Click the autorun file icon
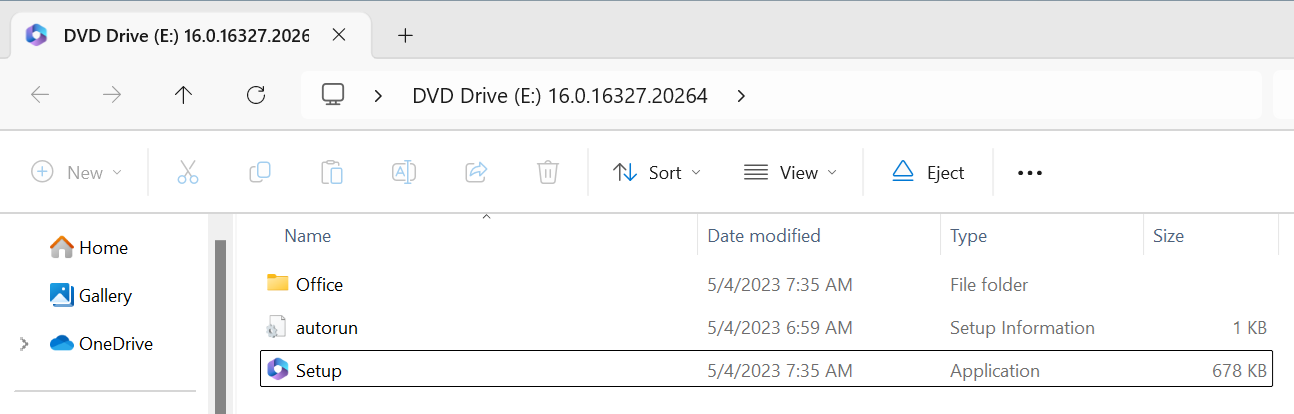 click(x=278, y=327)
